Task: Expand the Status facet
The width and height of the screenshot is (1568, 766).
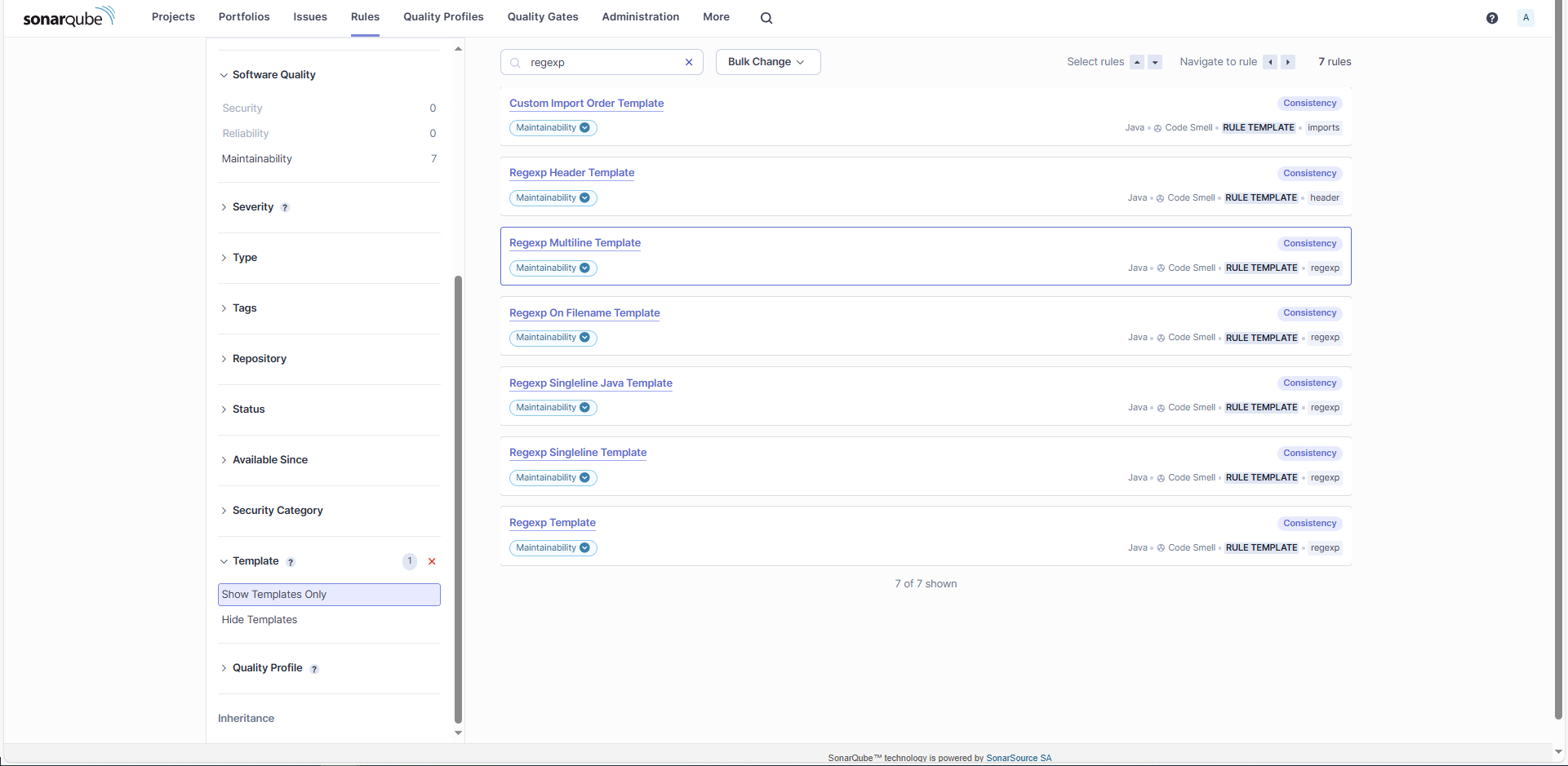Action: click(x=242, y=410)
